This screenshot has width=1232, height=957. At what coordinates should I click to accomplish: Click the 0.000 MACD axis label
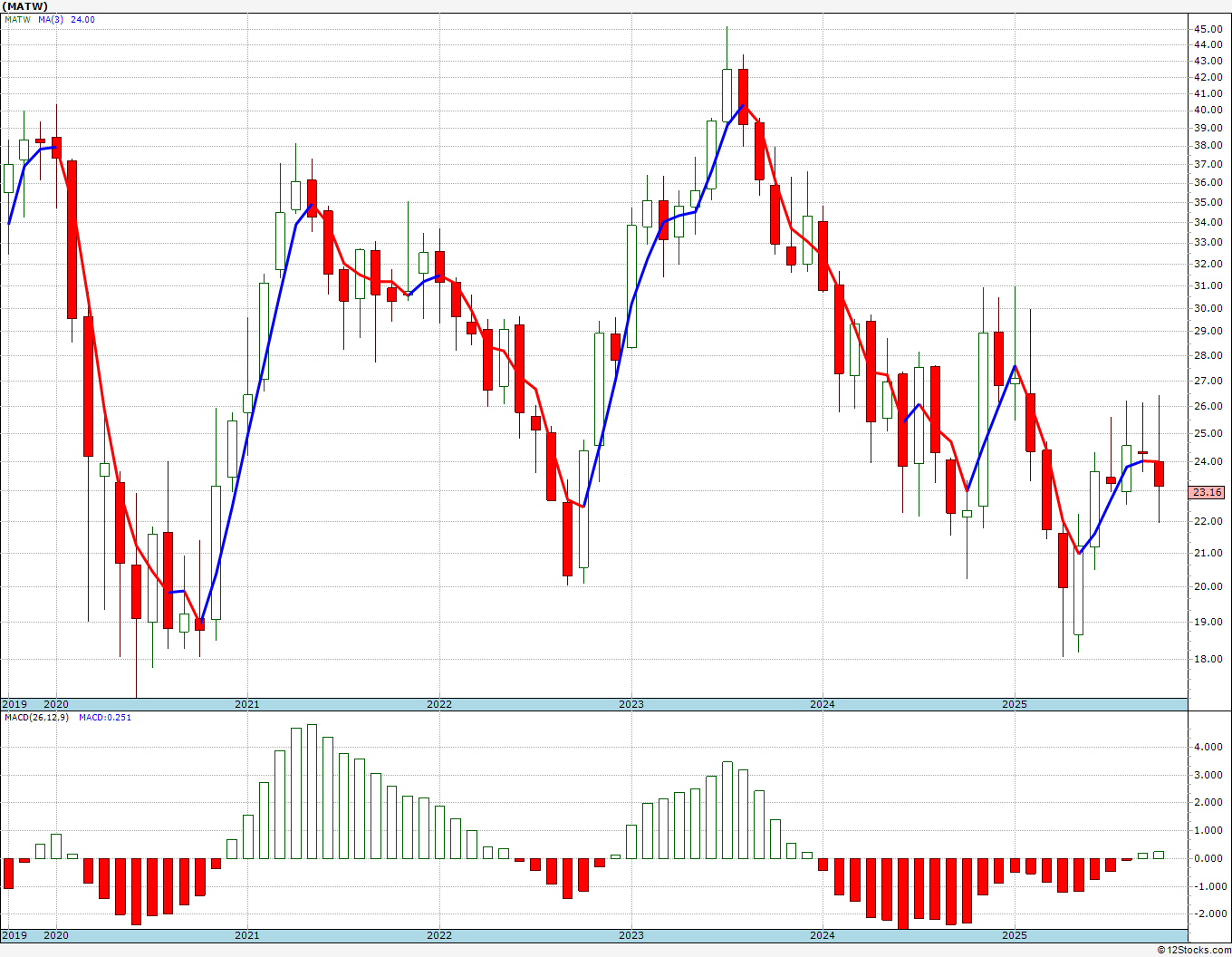tap(1208, 858)
